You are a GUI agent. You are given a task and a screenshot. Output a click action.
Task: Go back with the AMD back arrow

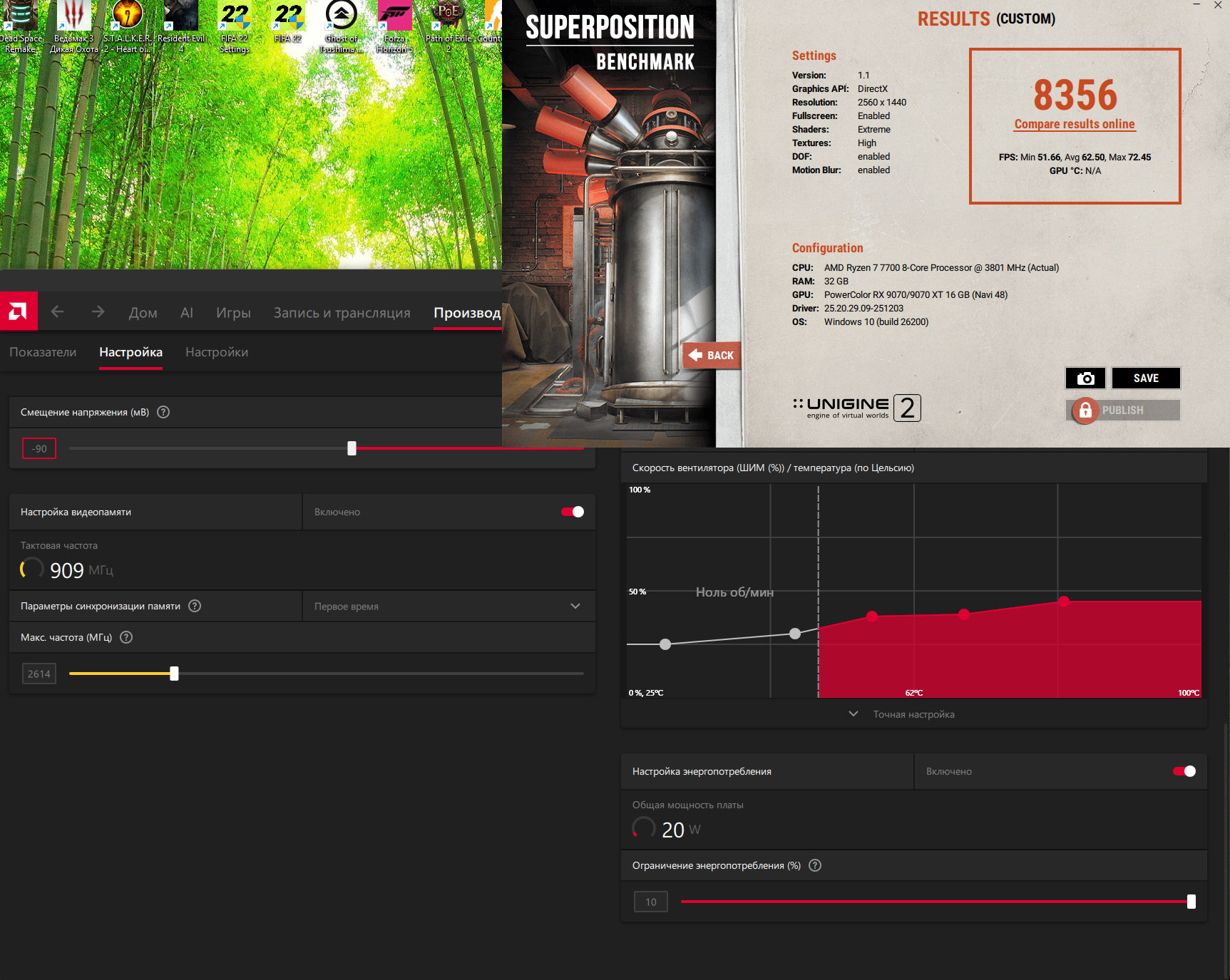point(58,311)
